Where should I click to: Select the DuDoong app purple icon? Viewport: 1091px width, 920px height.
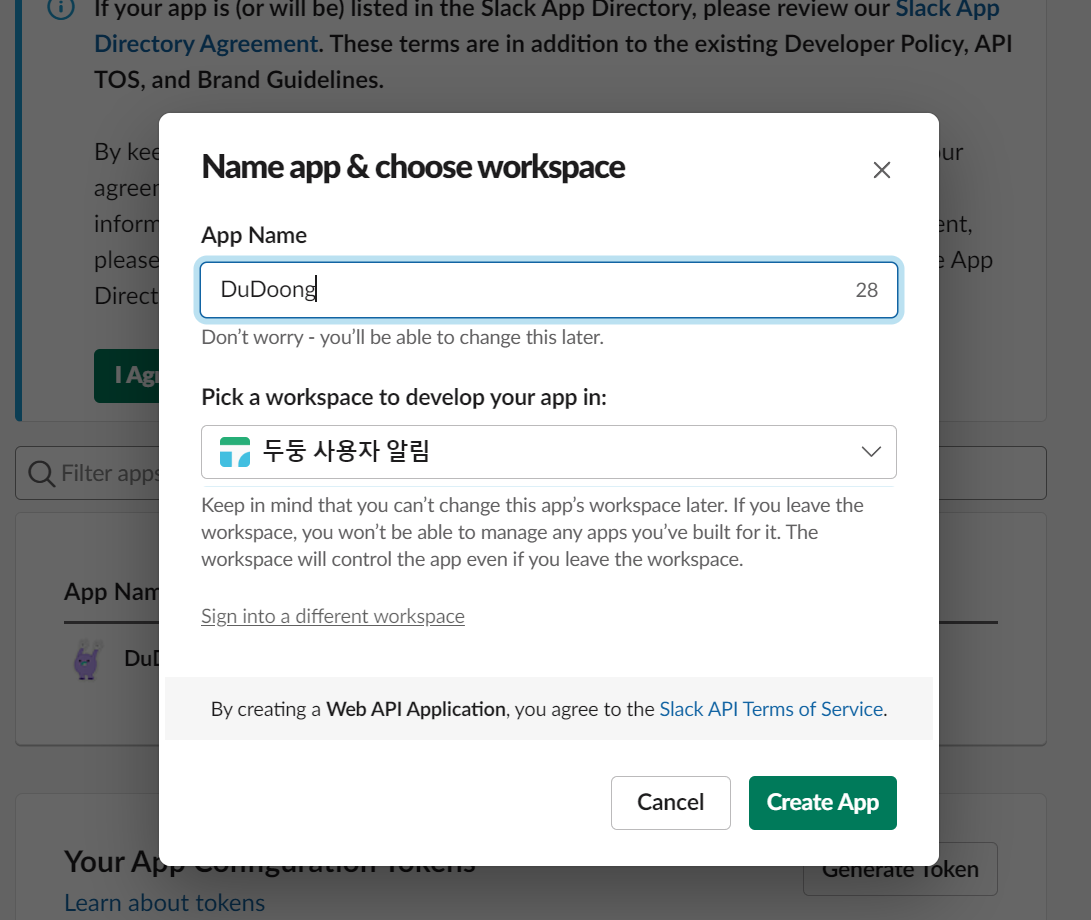[87, 658]
